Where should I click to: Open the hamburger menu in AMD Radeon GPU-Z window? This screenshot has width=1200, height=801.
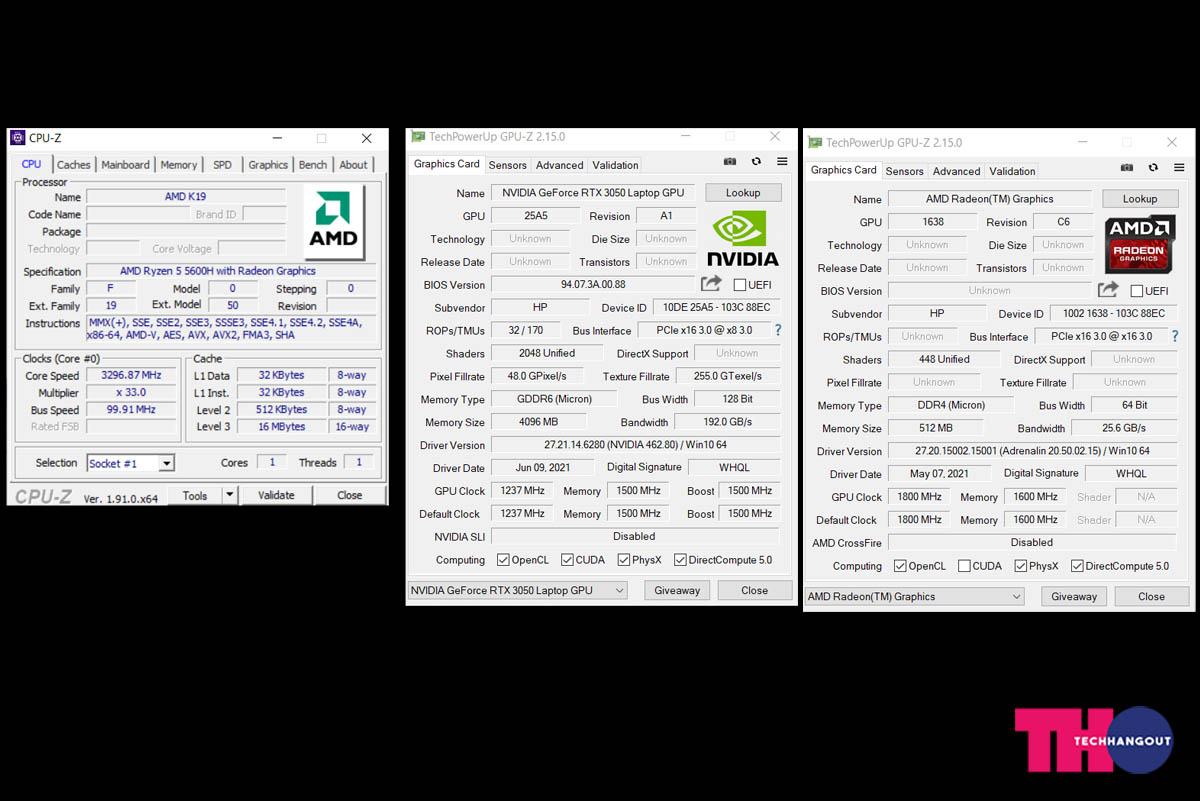coord(1179,168)
